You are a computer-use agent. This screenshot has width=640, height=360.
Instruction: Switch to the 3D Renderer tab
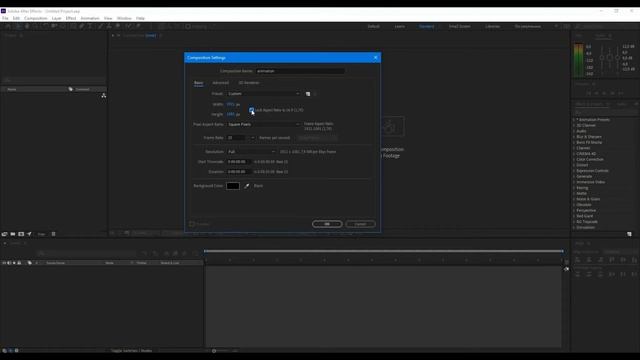pyautogui.click(x=249, y=83)
